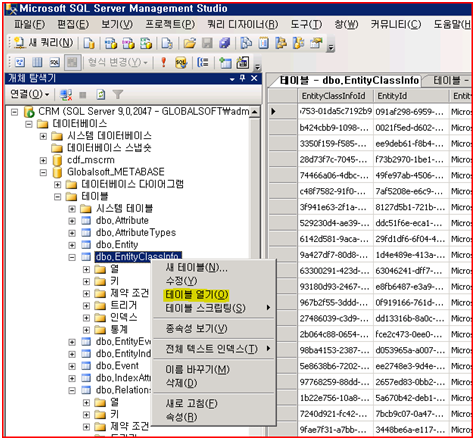
Task: Open the Registered Servers window icon
Action: (x=246, y=43)
